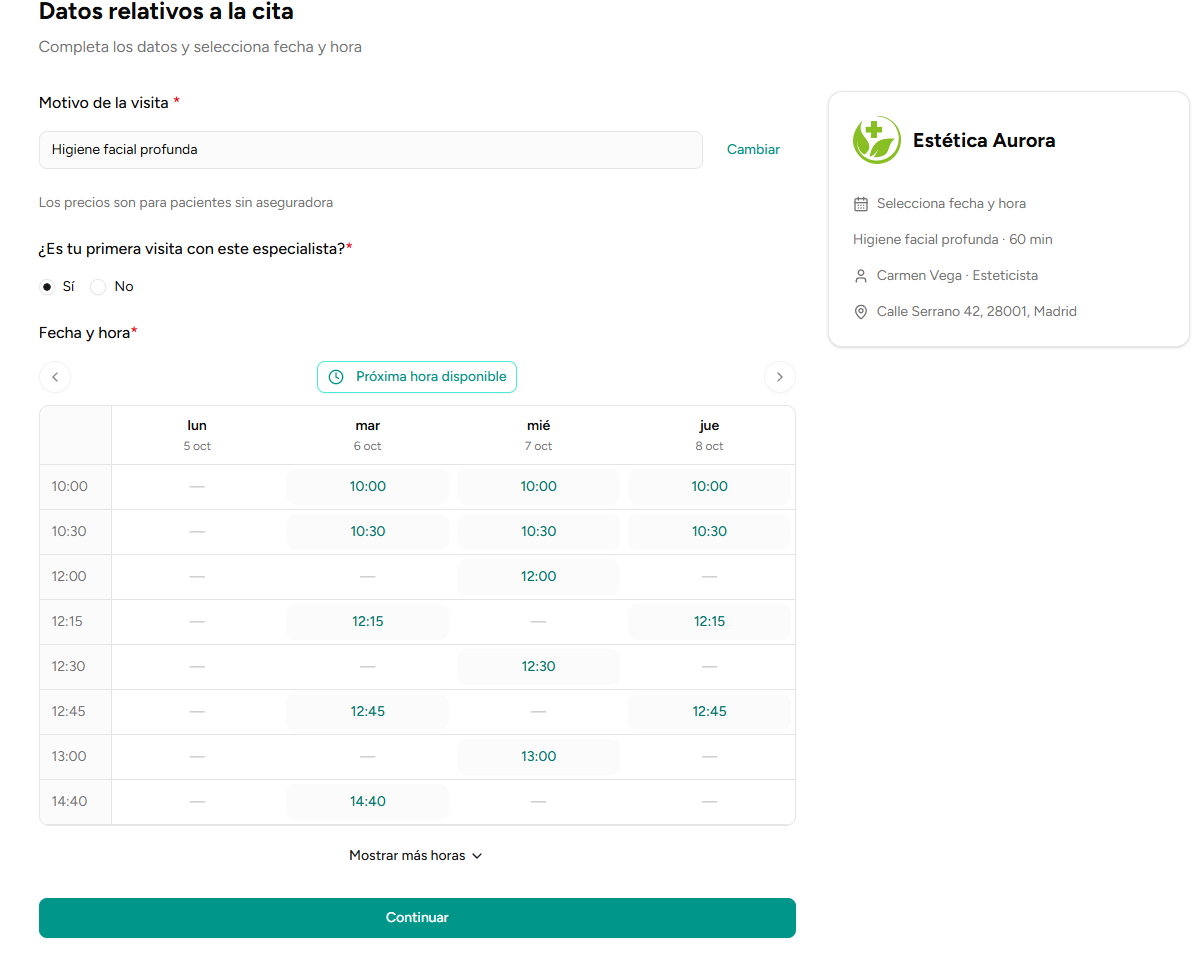The image size is (1197, 959).
Task: Choose the 14:40 slot on Tuesday
Action: [368, 802]
